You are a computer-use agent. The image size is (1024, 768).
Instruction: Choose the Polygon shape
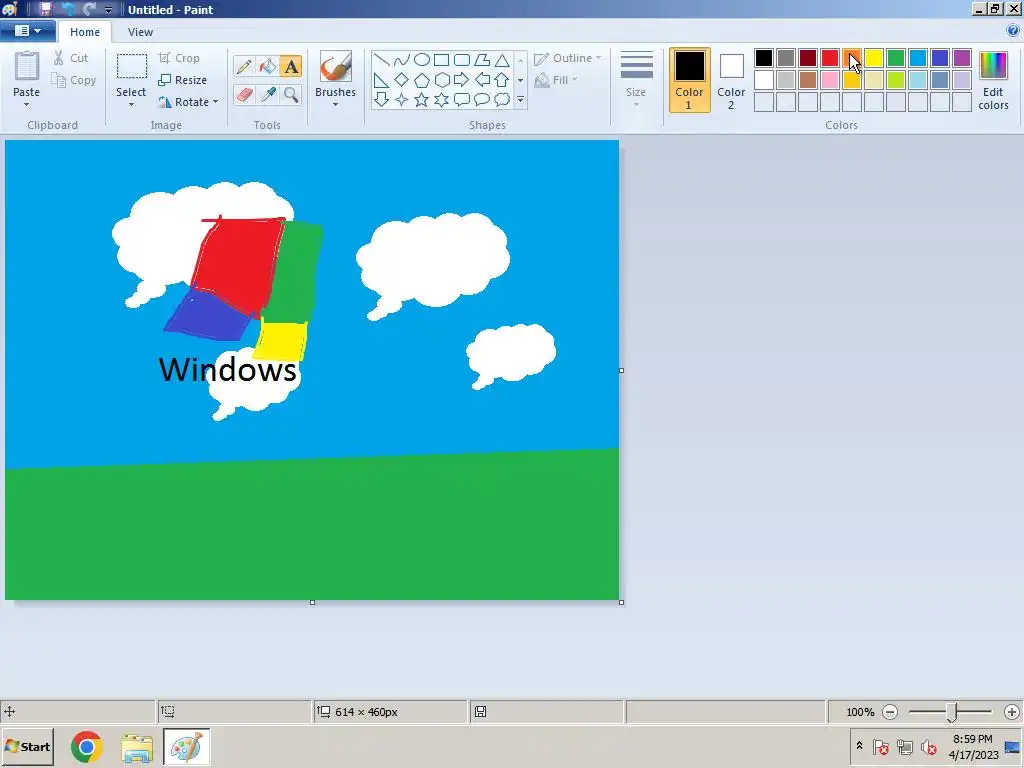pyautogui.click(x=482, y=60)
